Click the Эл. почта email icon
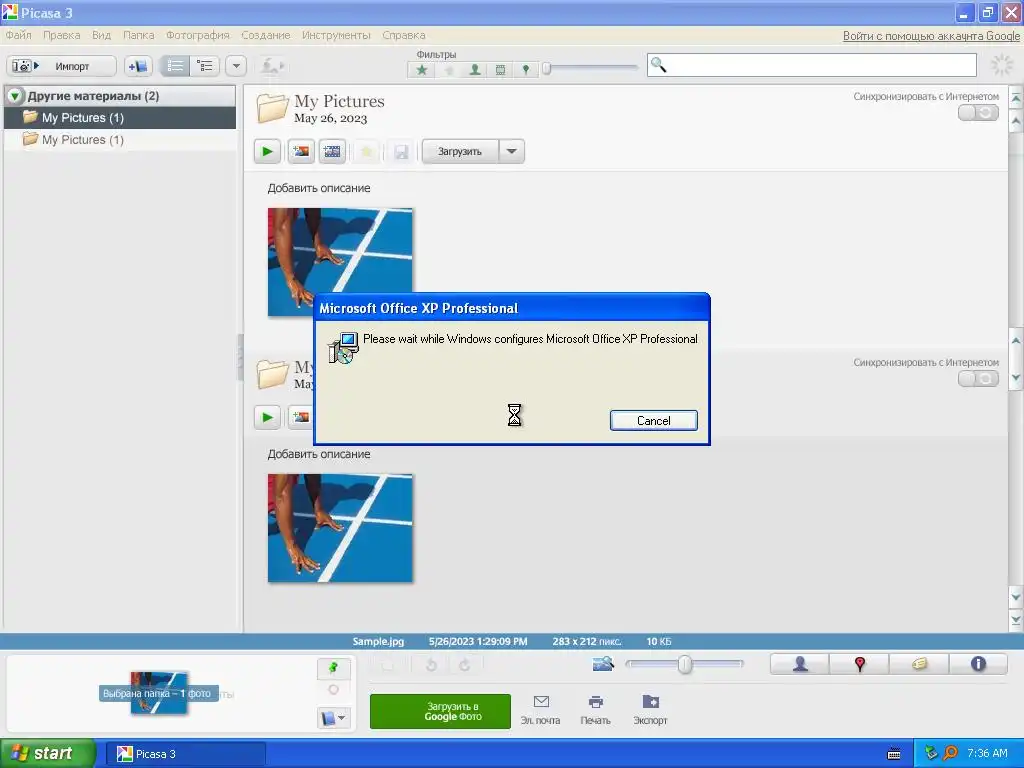The height and width of the screenshot is (768, 1024). click(x=541, y=710)
